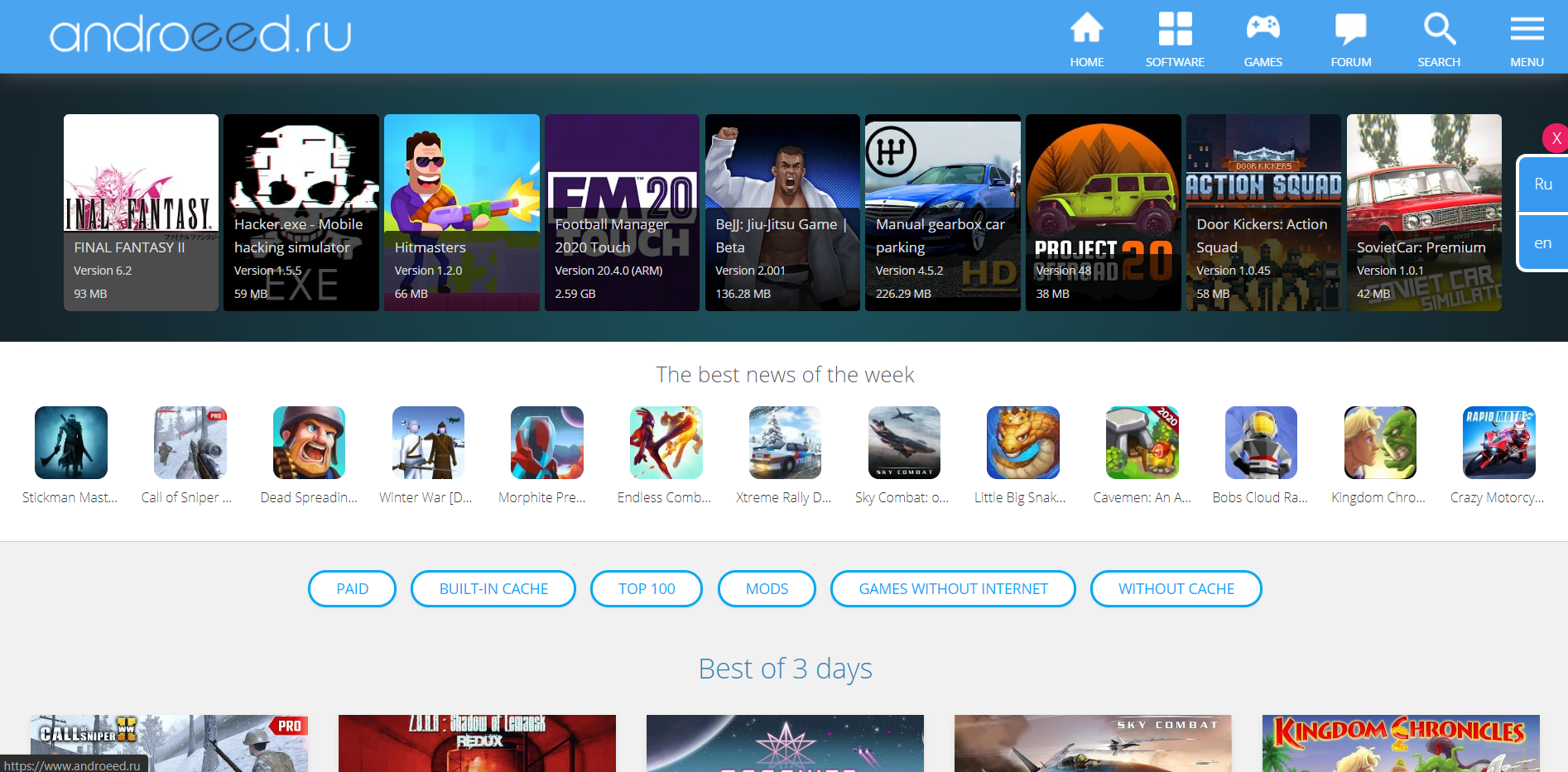1568x772 pixels.
Task: Click 'Endless Comb...' title text
Action: (x=664, y=497)
